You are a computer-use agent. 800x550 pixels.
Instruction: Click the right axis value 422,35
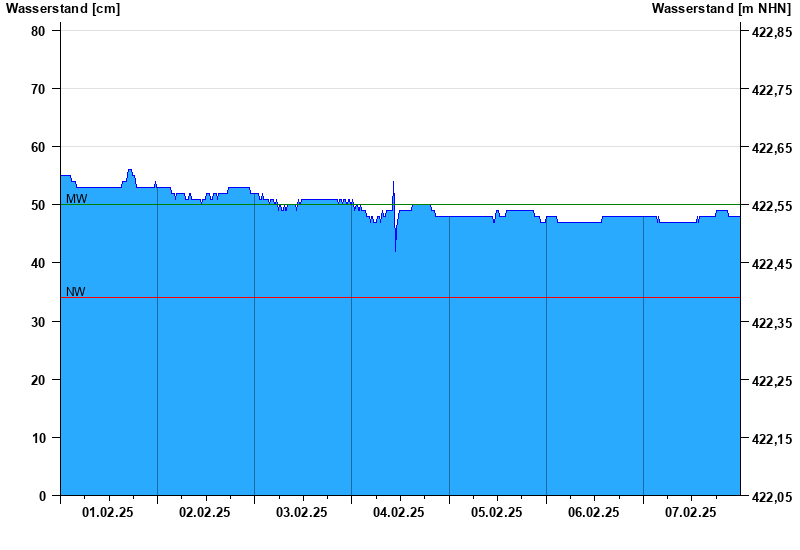(772, 323)
